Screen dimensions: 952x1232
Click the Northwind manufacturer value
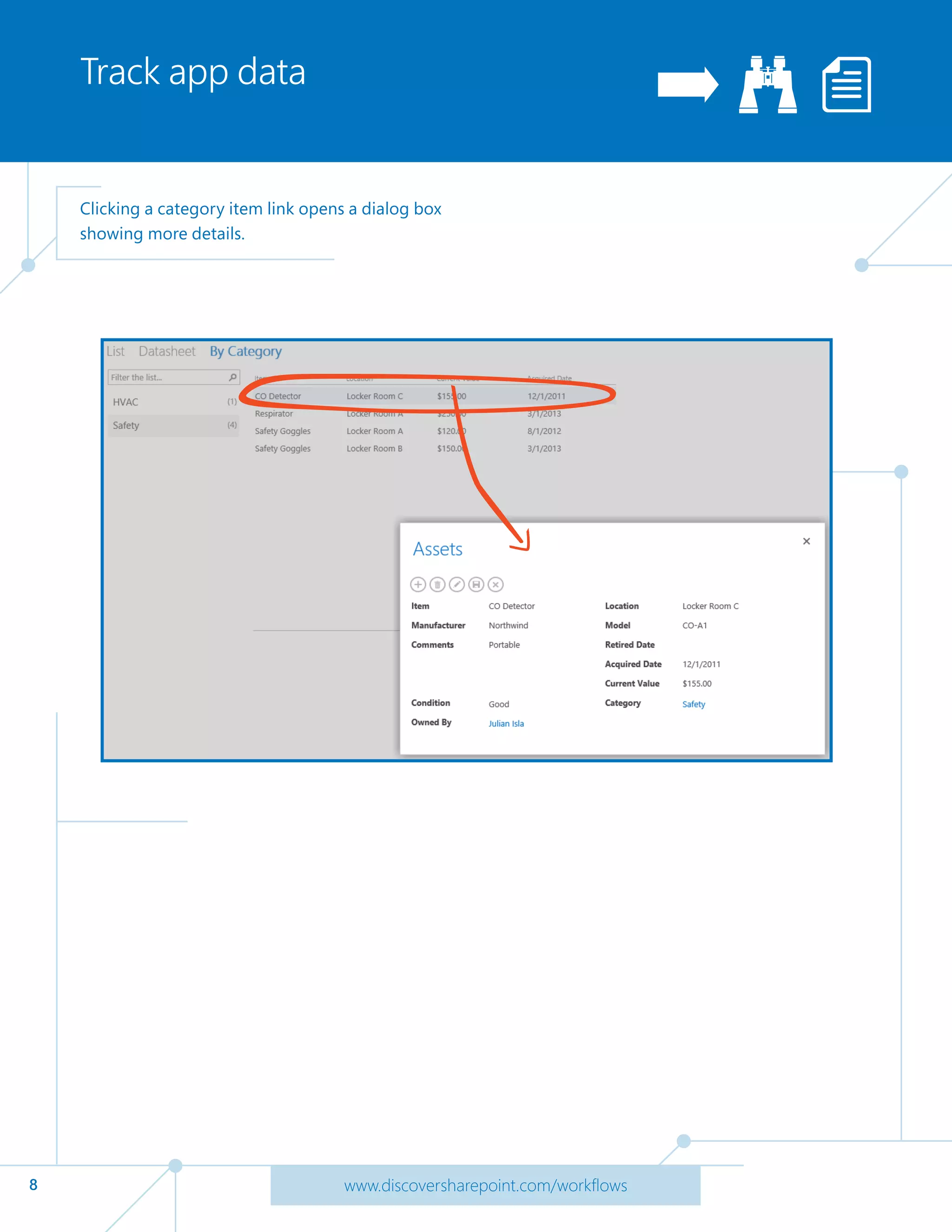pyautogui.click(x=508, y=625)
